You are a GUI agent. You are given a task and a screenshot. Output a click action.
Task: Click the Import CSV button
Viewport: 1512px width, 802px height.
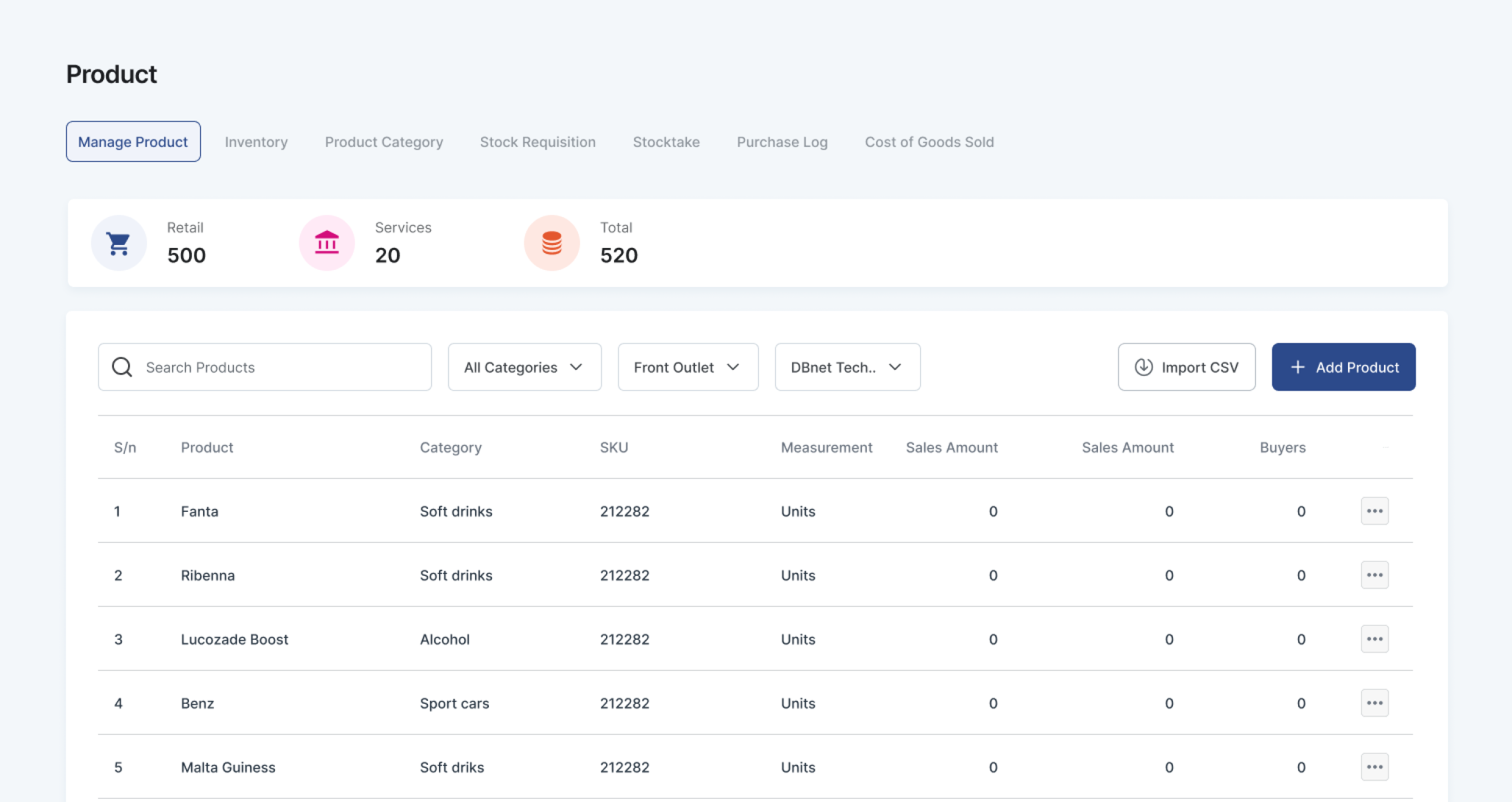pos(1186,367)
